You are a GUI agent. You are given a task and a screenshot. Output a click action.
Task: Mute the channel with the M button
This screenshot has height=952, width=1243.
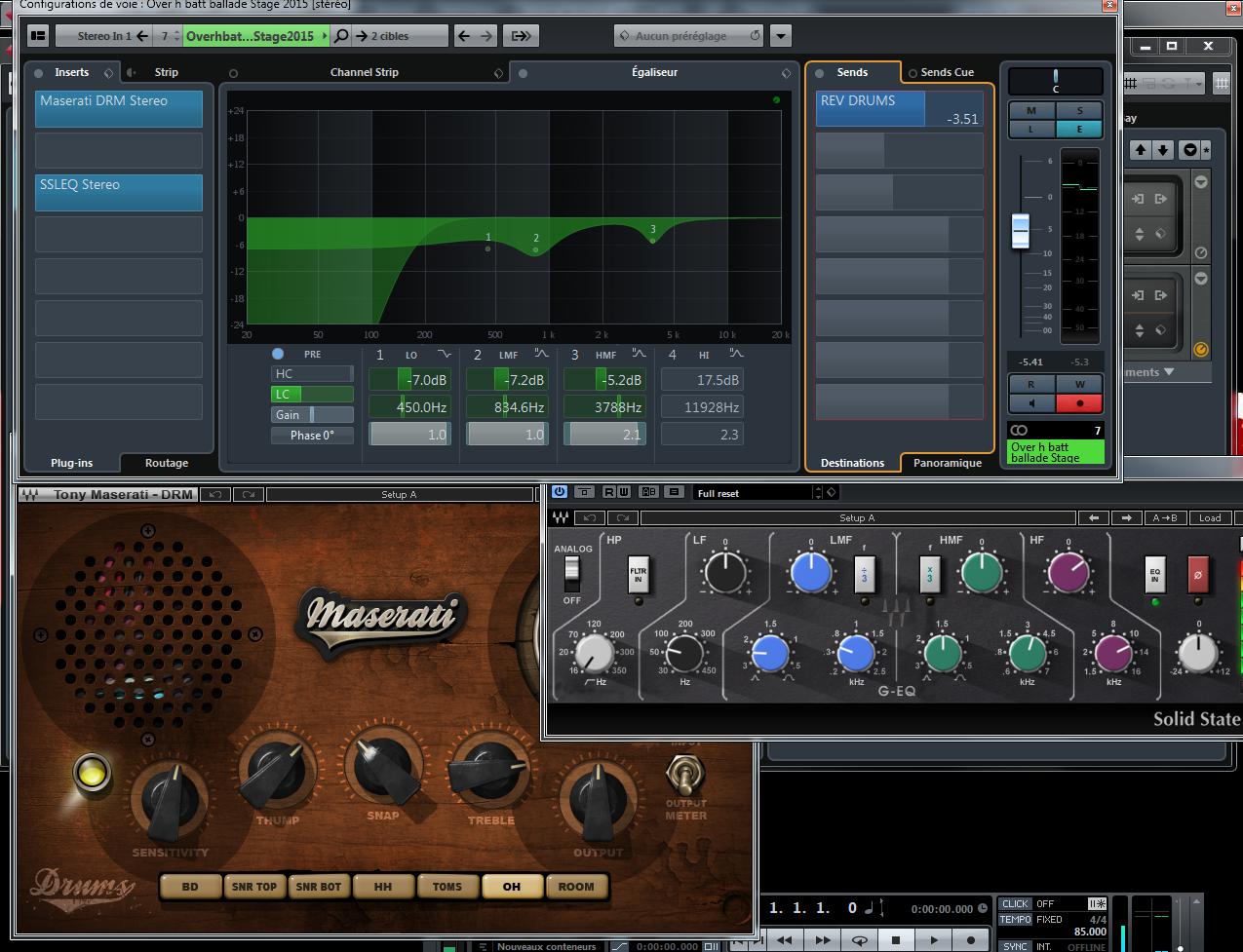point(1030,111)
